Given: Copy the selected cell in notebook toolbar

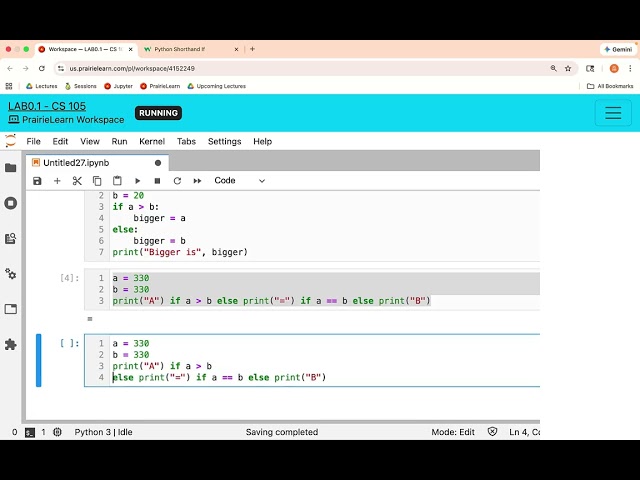Looking at the screenshot, I should pyautogui.click(x=97, y=181).
